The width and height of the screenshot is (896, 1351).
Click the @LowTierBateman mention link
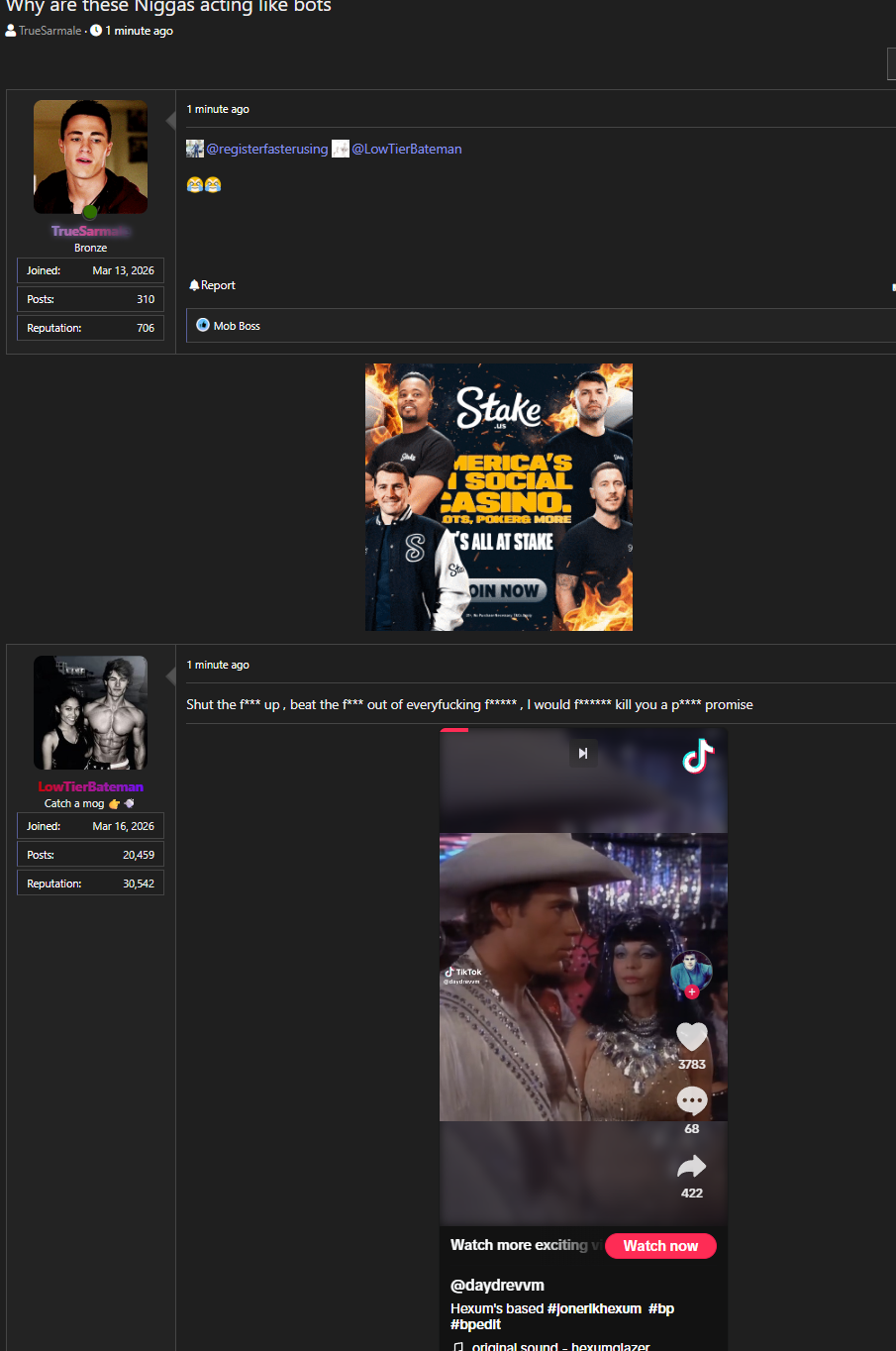click(406, 149)
